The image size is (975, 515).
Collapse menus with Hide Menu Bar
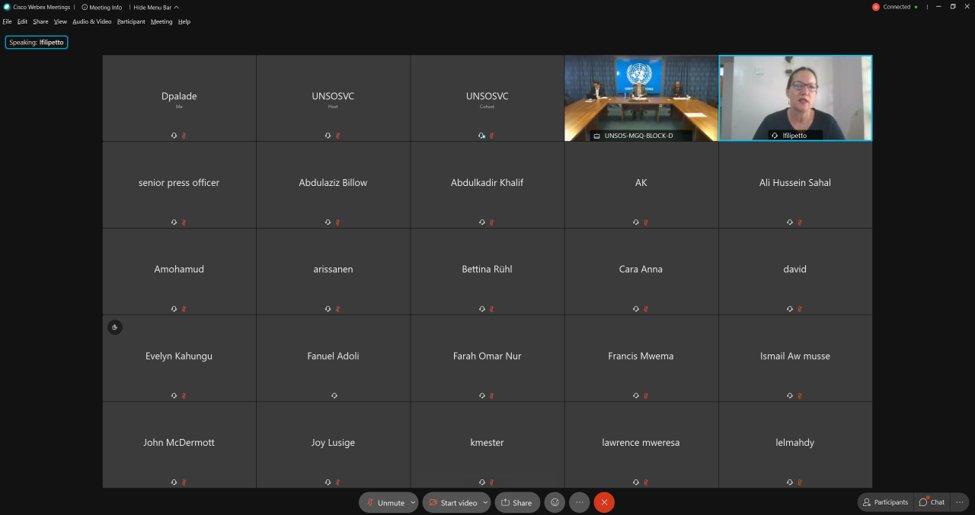pos(155,7)
